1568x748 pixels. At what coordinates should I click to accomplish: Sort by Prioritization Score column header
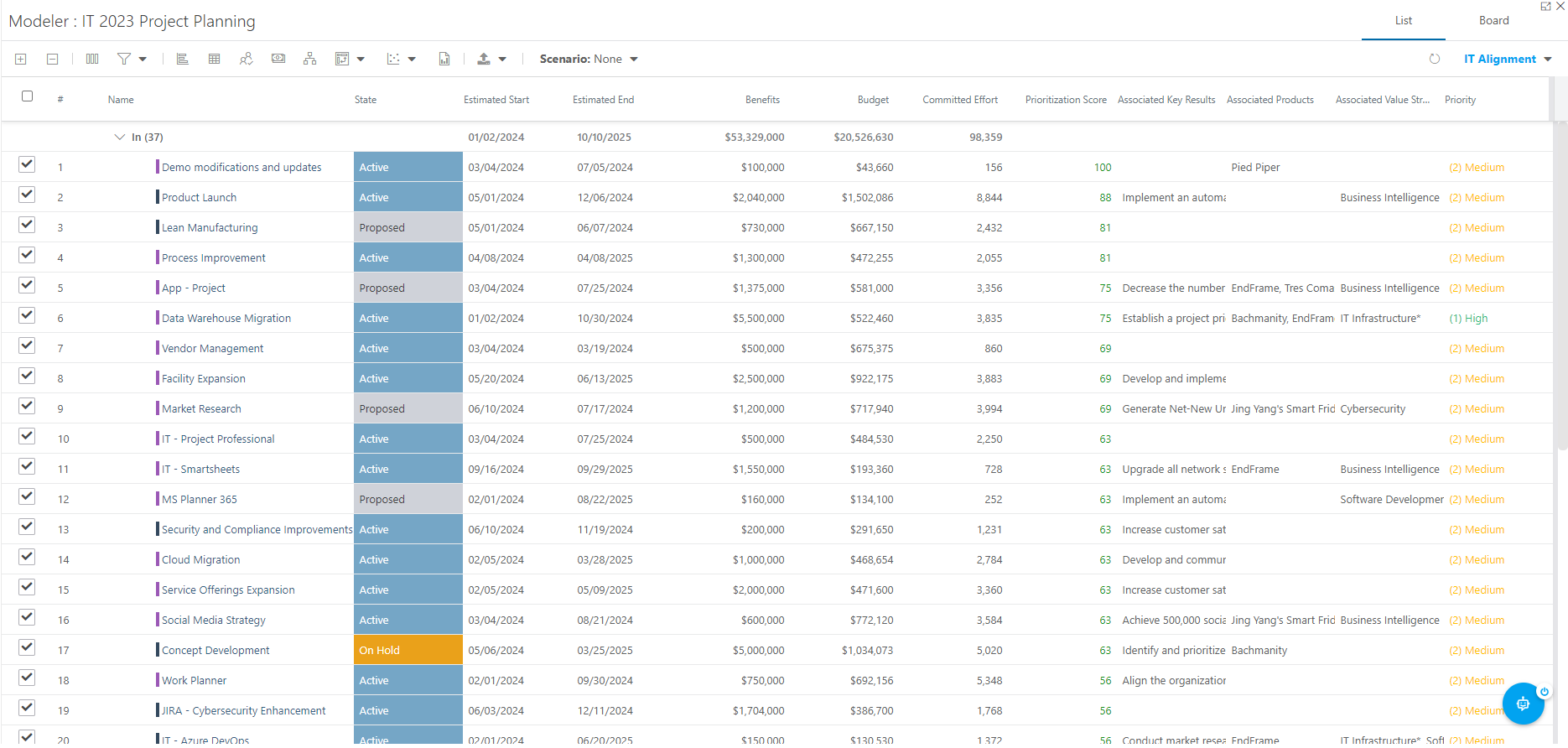[x=1066, y=100]
